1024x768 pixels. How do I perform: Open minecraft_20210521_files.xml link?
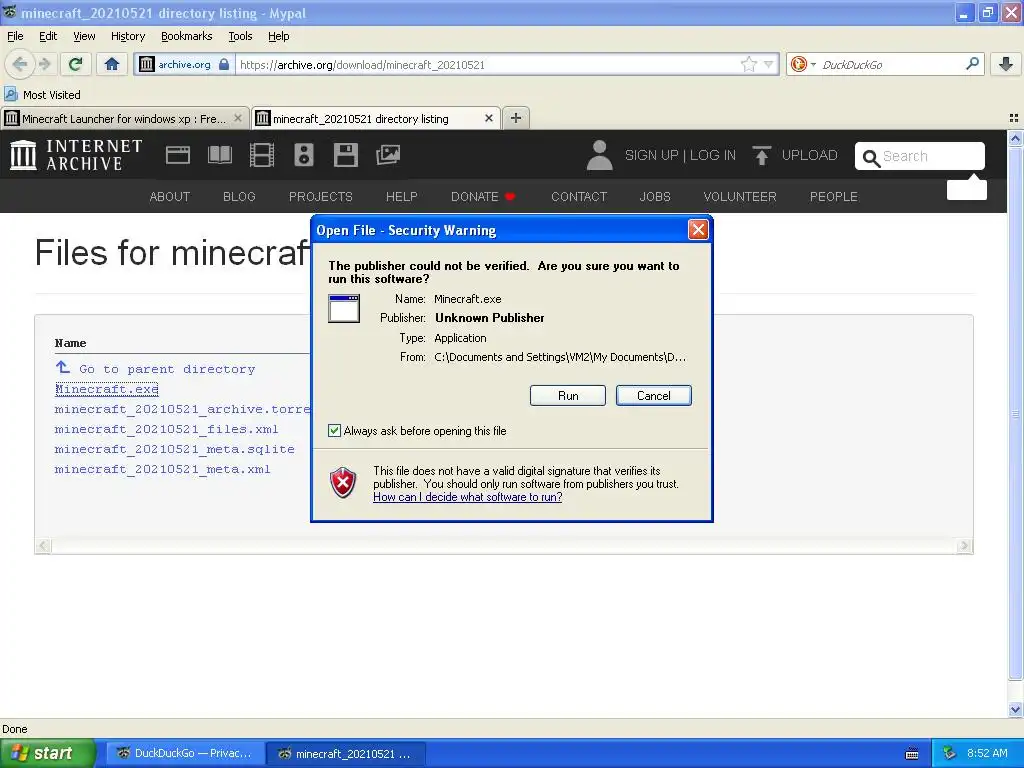pyautogui.click(x=167, y=429)
